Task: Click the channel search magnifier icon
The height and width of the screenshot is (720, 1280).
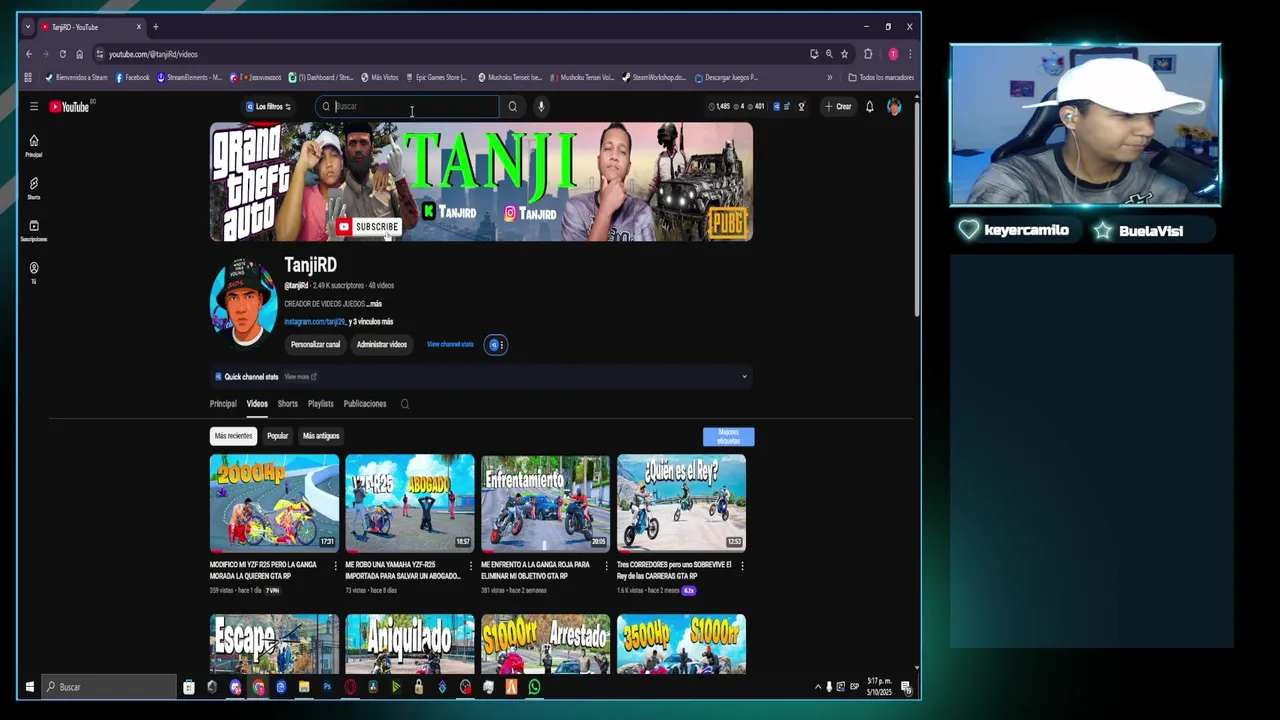Action: click(x=405, y=404)
